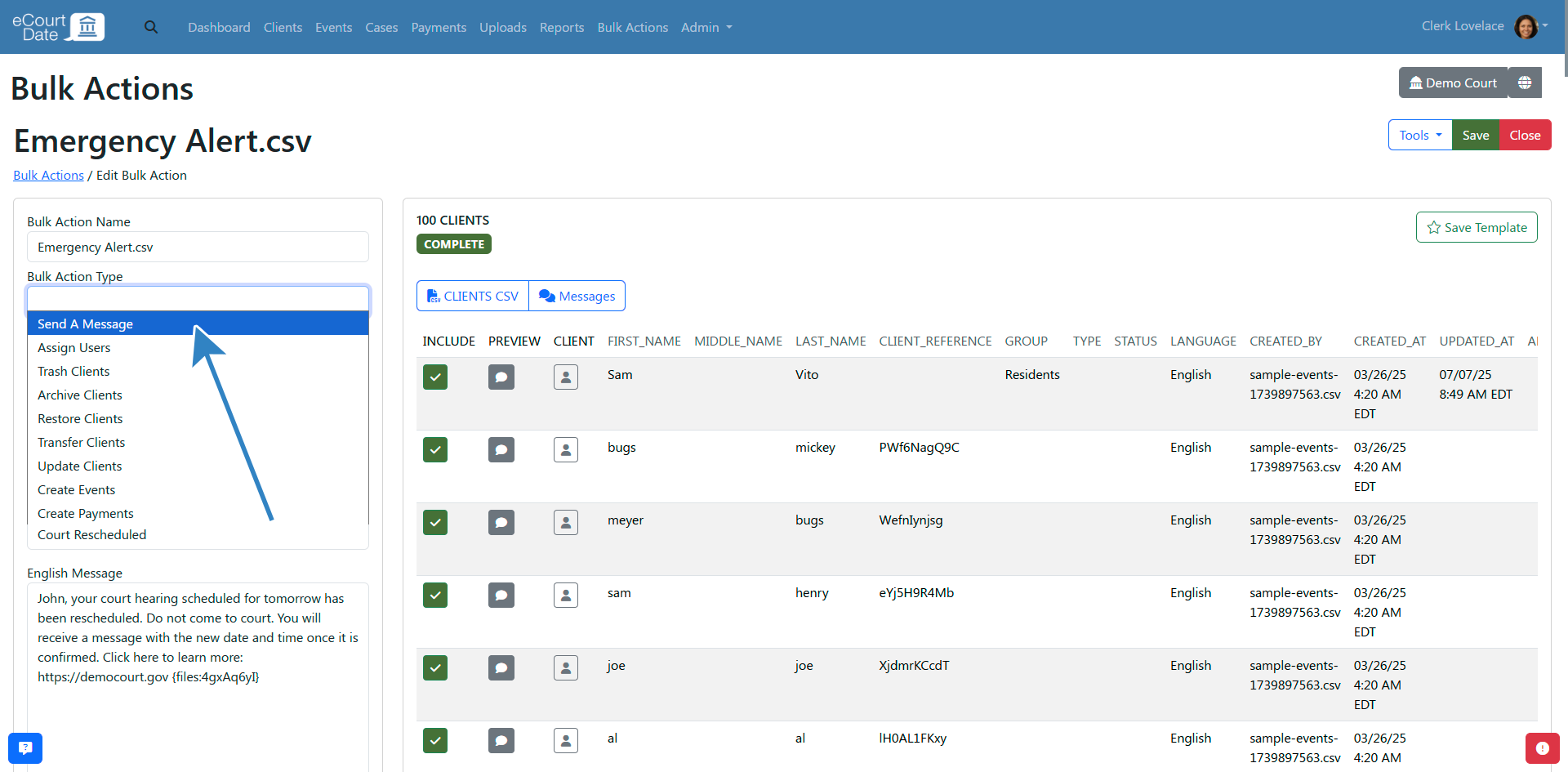Uncheck include for Sam Vito row
The width and height of the screenshot is (1568, 772).
click(435, 377)
